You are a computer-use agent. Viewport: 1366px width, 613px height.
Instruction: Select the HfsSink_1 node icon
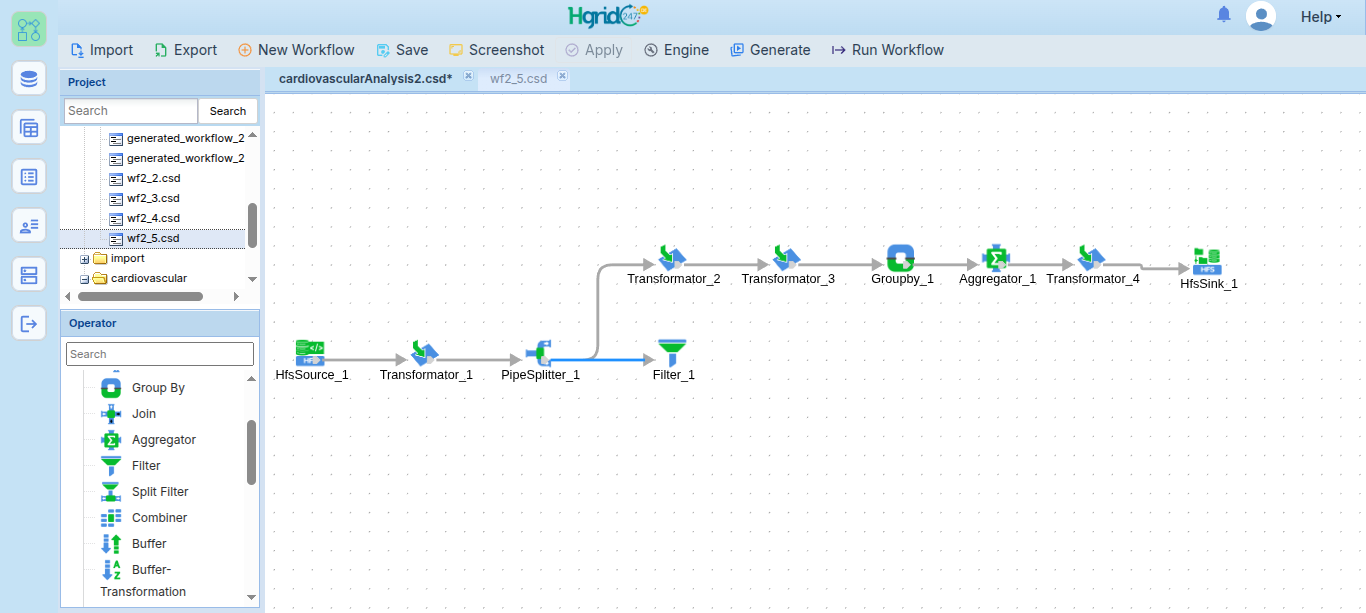point(1207,261)
